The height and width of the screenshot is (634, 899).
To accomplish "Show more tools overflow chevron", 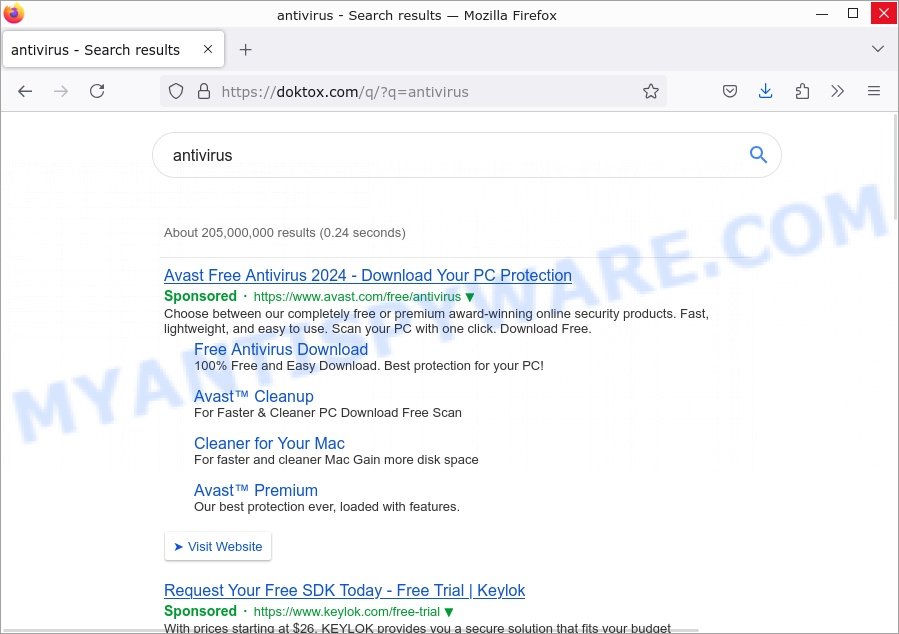I will [x=838, y=91].
